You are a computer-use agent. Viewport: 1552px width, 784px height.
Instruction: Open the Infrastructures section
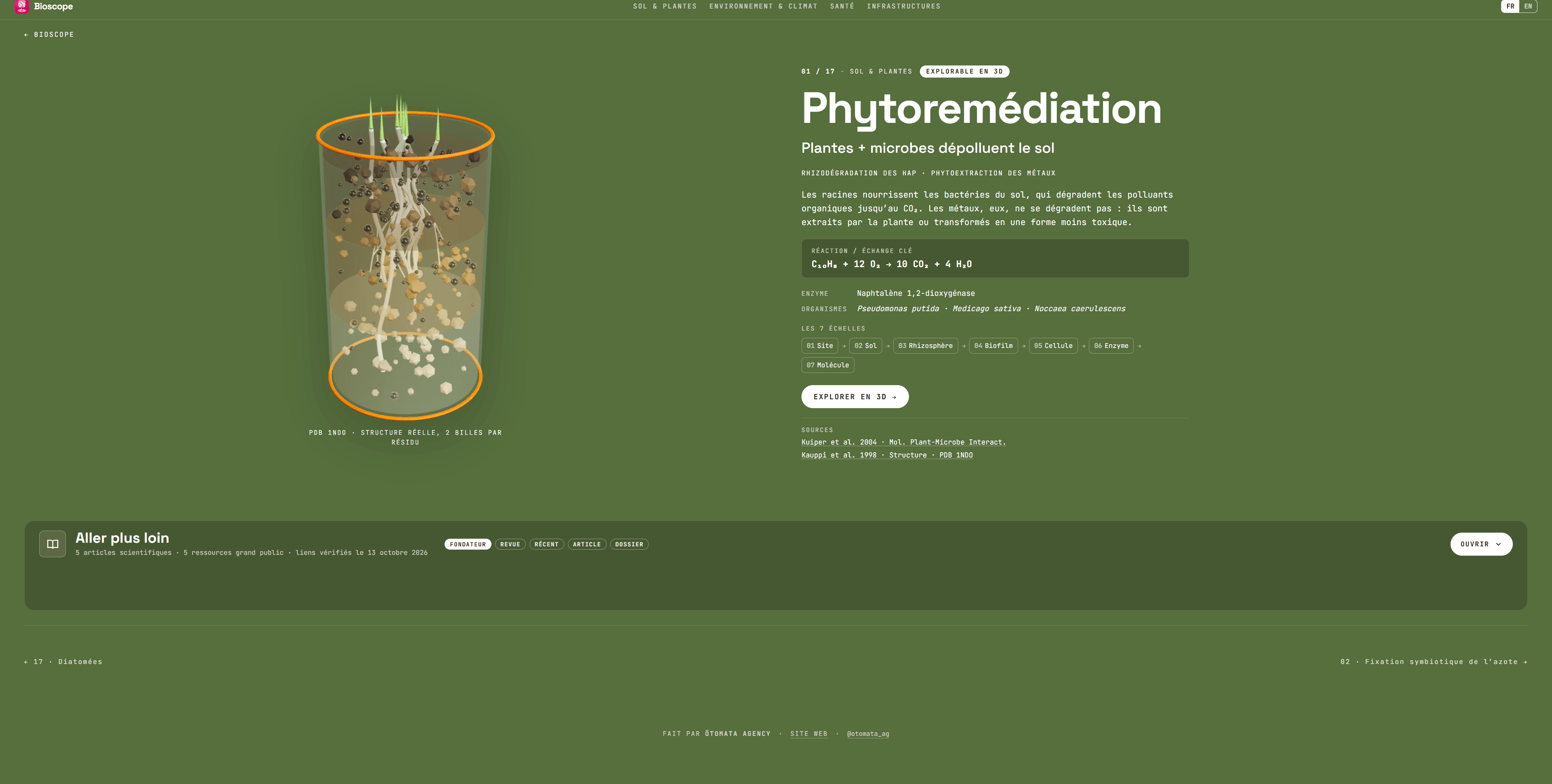click(903, 6)
